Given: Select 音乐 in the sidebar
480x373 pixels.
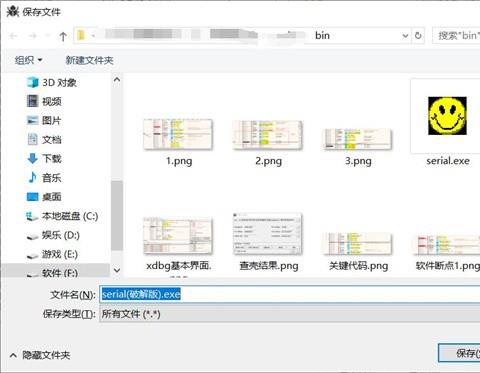Looking at the screenshot, I should point(44,178).
